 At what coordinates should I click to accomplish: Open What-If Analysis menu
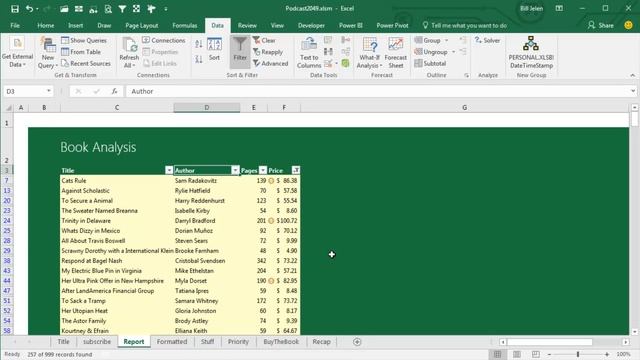click(x=369, y=53)
